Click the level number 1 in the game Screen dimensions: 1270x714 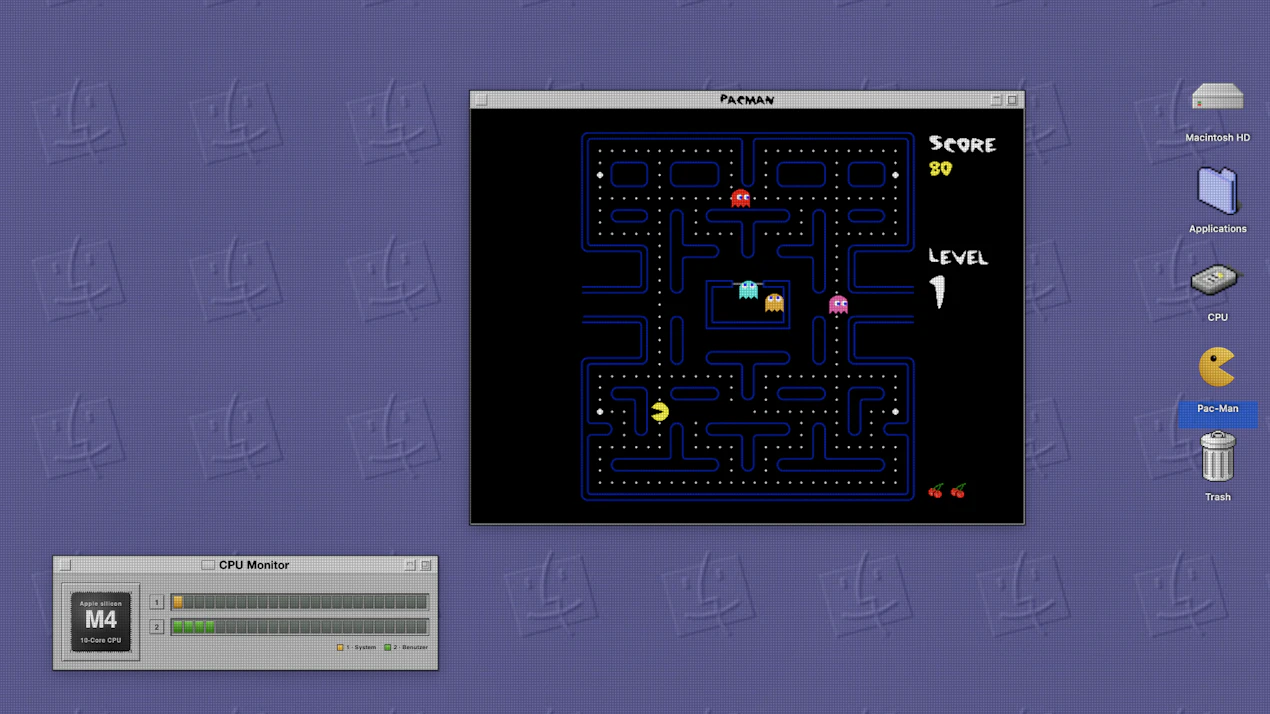coord(938,292)
